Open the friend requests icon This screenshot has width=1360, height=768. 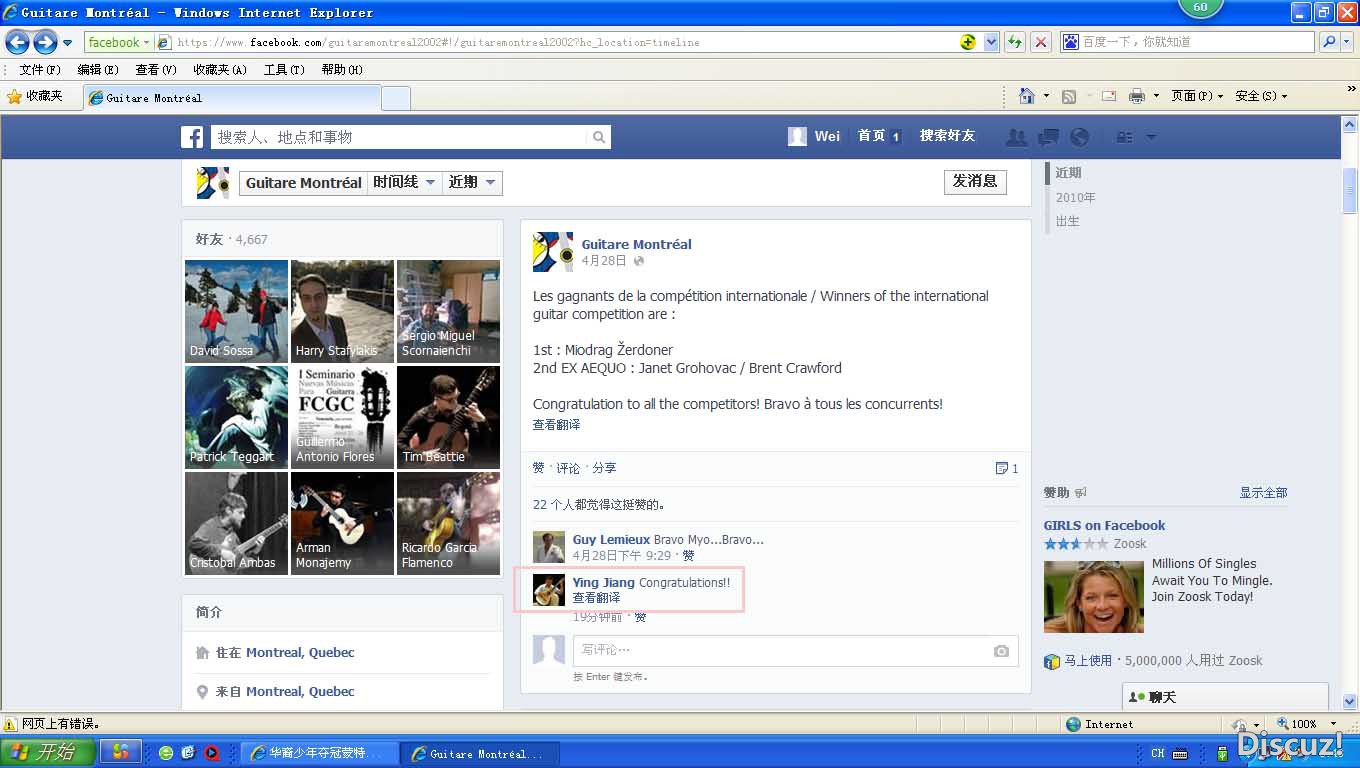1017,137
